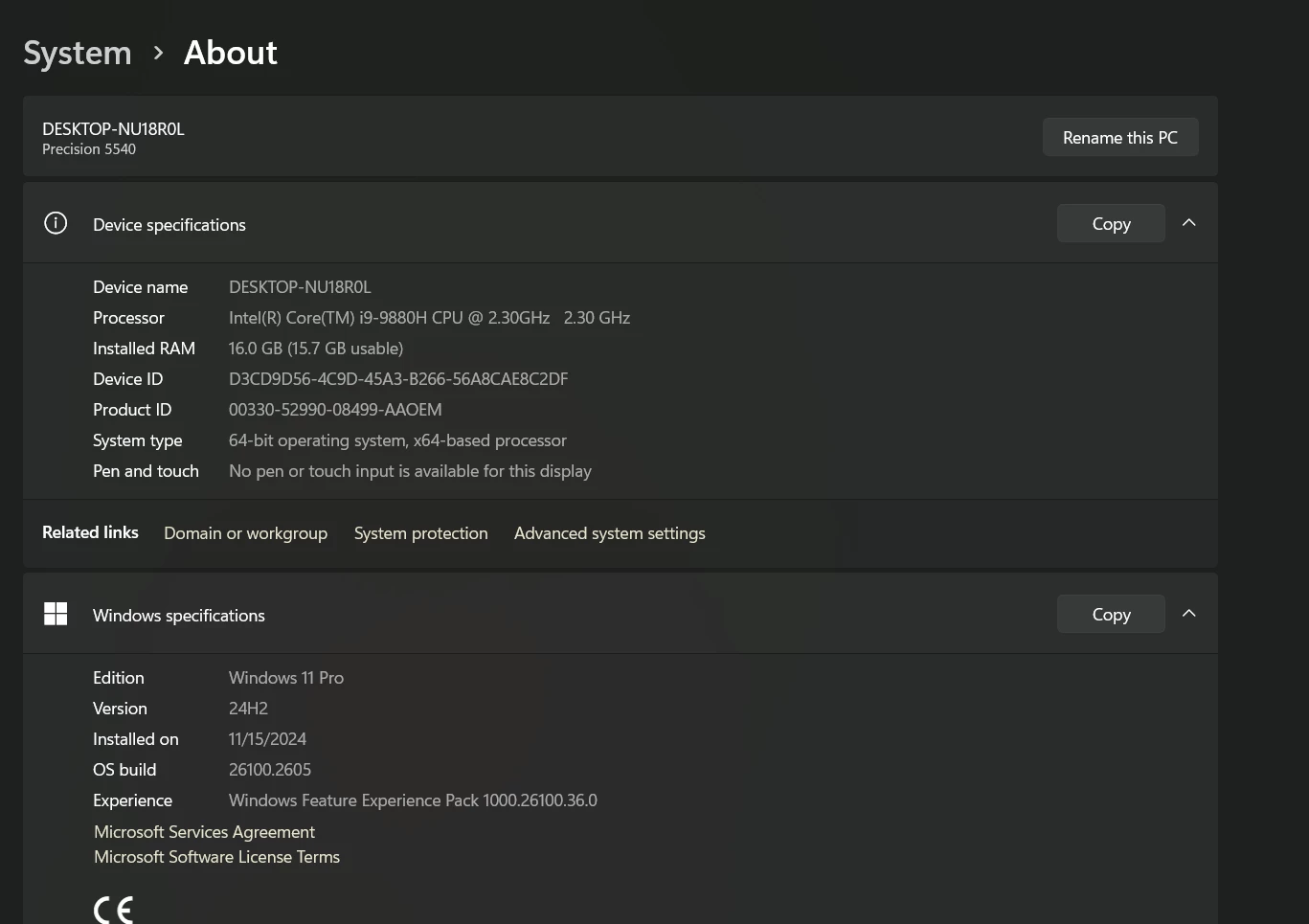1309x924 pixels.
Task: Click the info icon beside Device specifications
Action: (x=56, y=223)
